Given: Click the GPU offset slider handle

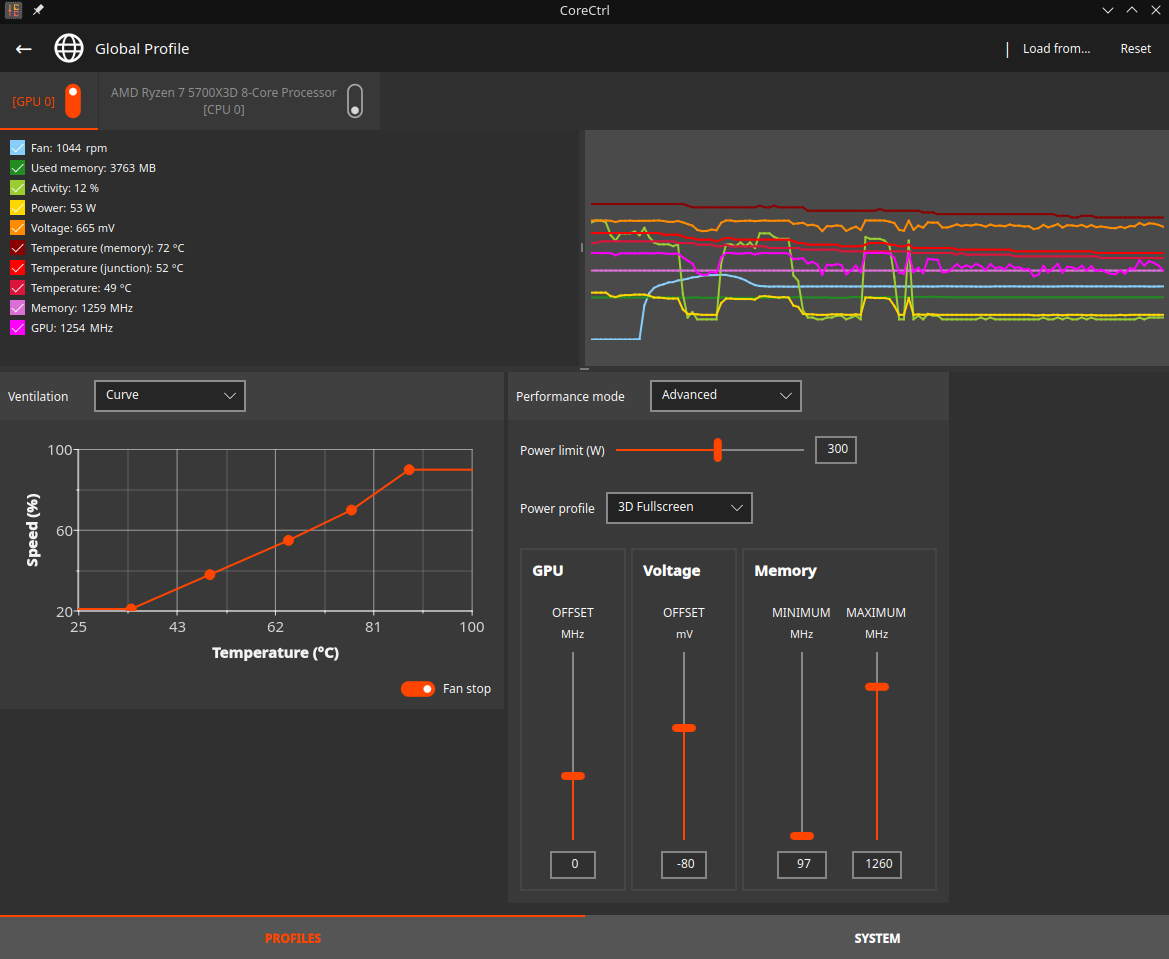Looking at the screenshot, I should click(573, 776).
